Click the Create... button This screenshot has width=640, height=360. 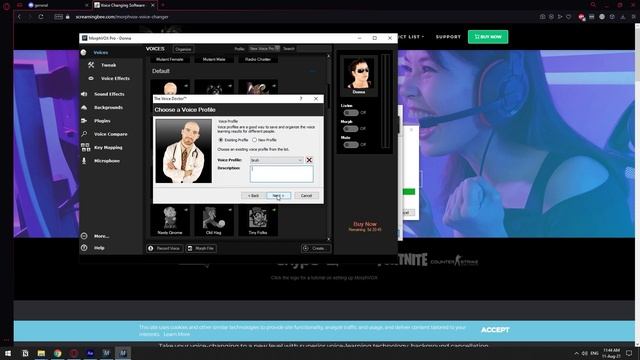click(x=316, y=248)
